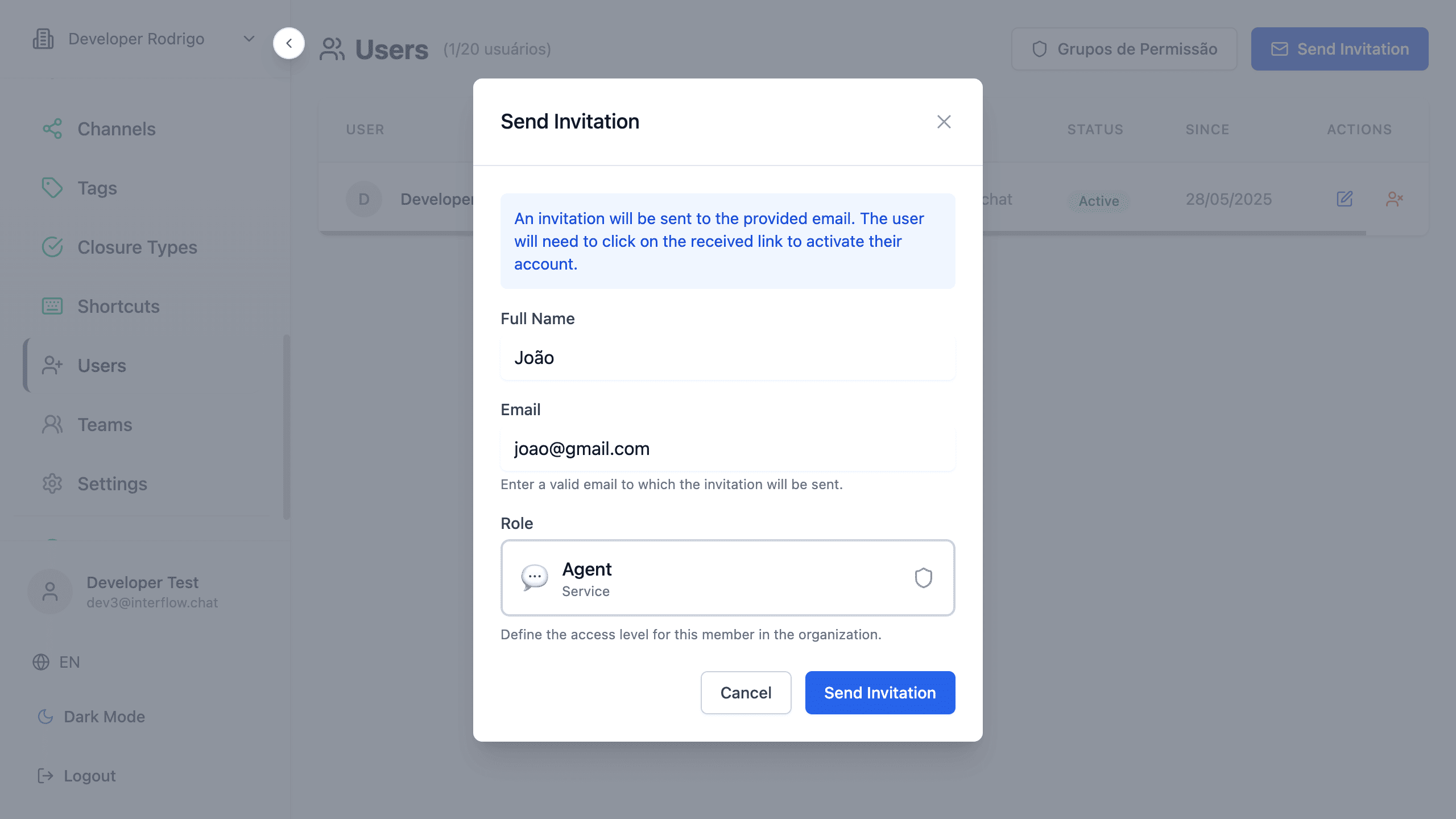1456x819 pixels.
Task: Click the edit user pencil icon
Action: pos(1345,199)
